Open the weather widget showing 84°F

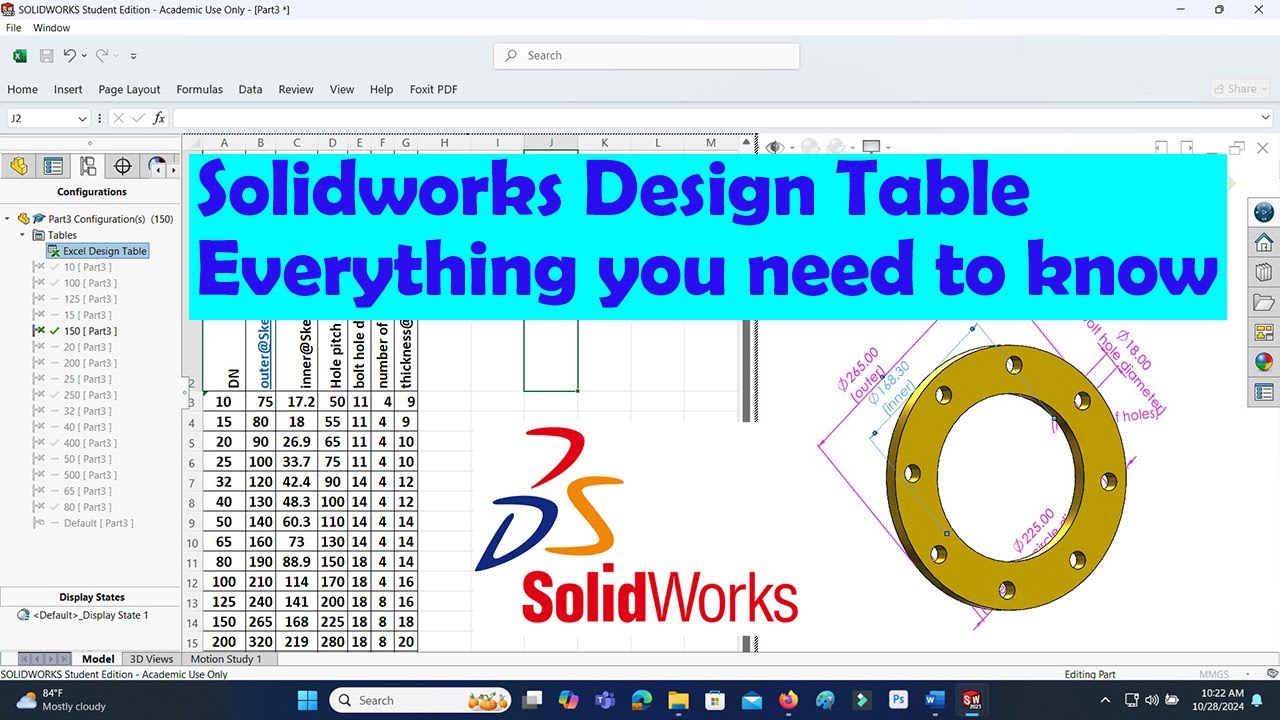62,700
